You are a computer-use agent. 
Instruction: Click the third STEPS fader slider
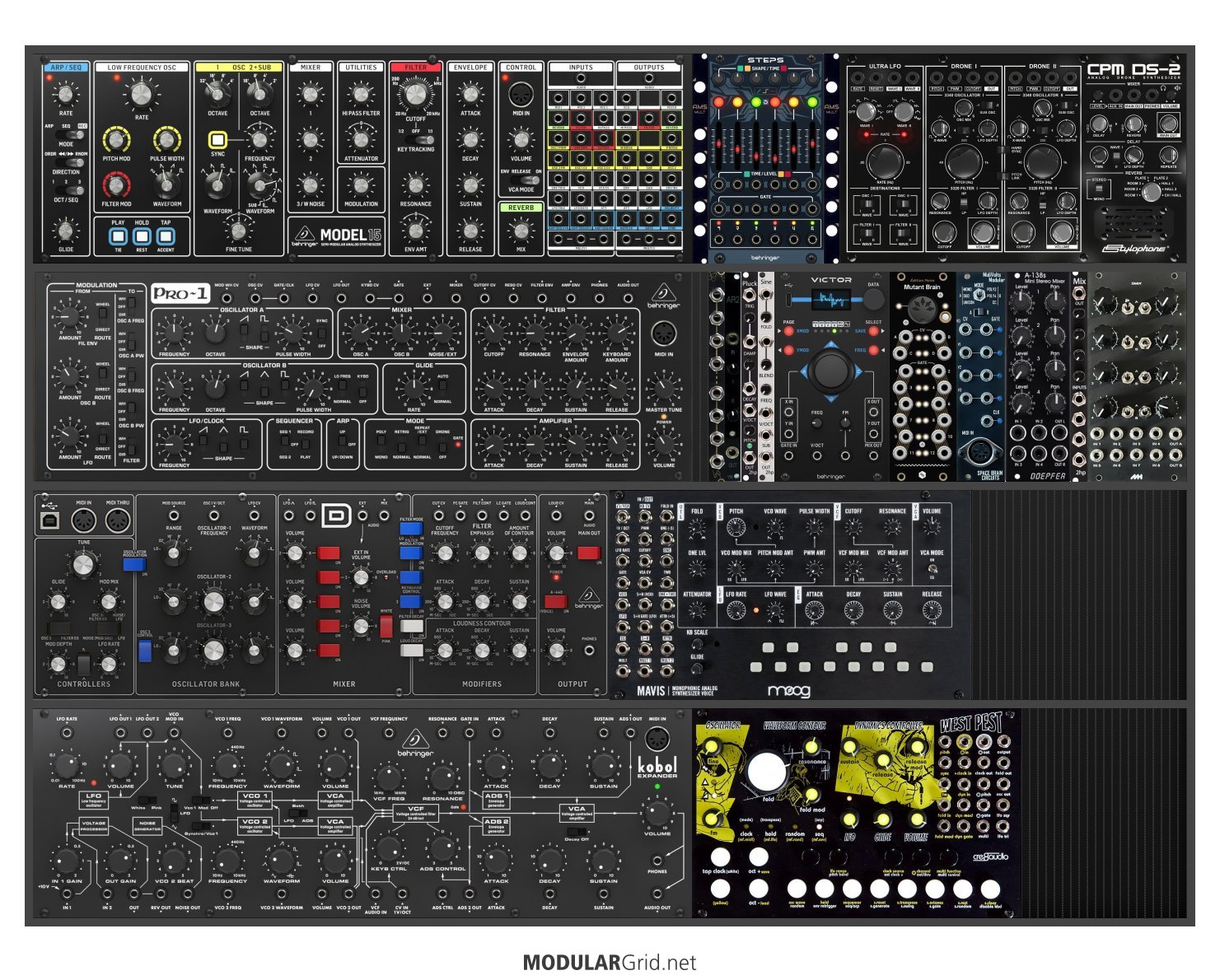point(756,144)
